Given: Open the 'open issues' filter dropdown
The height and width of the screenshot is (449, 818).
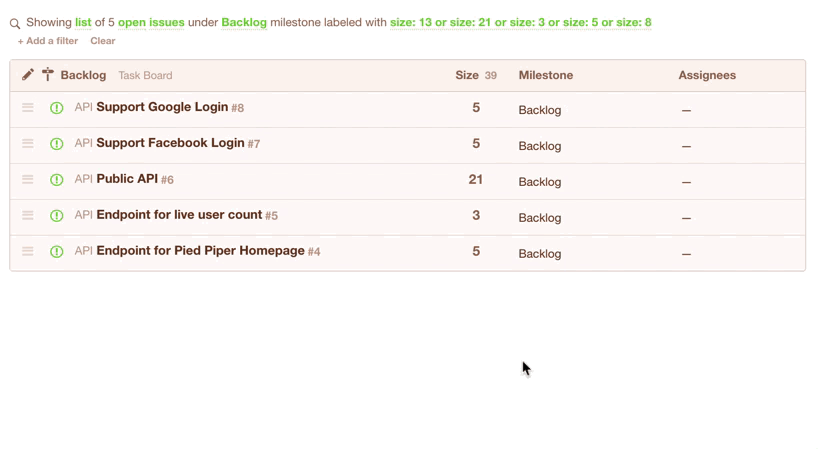Looking at the screenshot, I should pyautogui.click(x=151, y=22).
